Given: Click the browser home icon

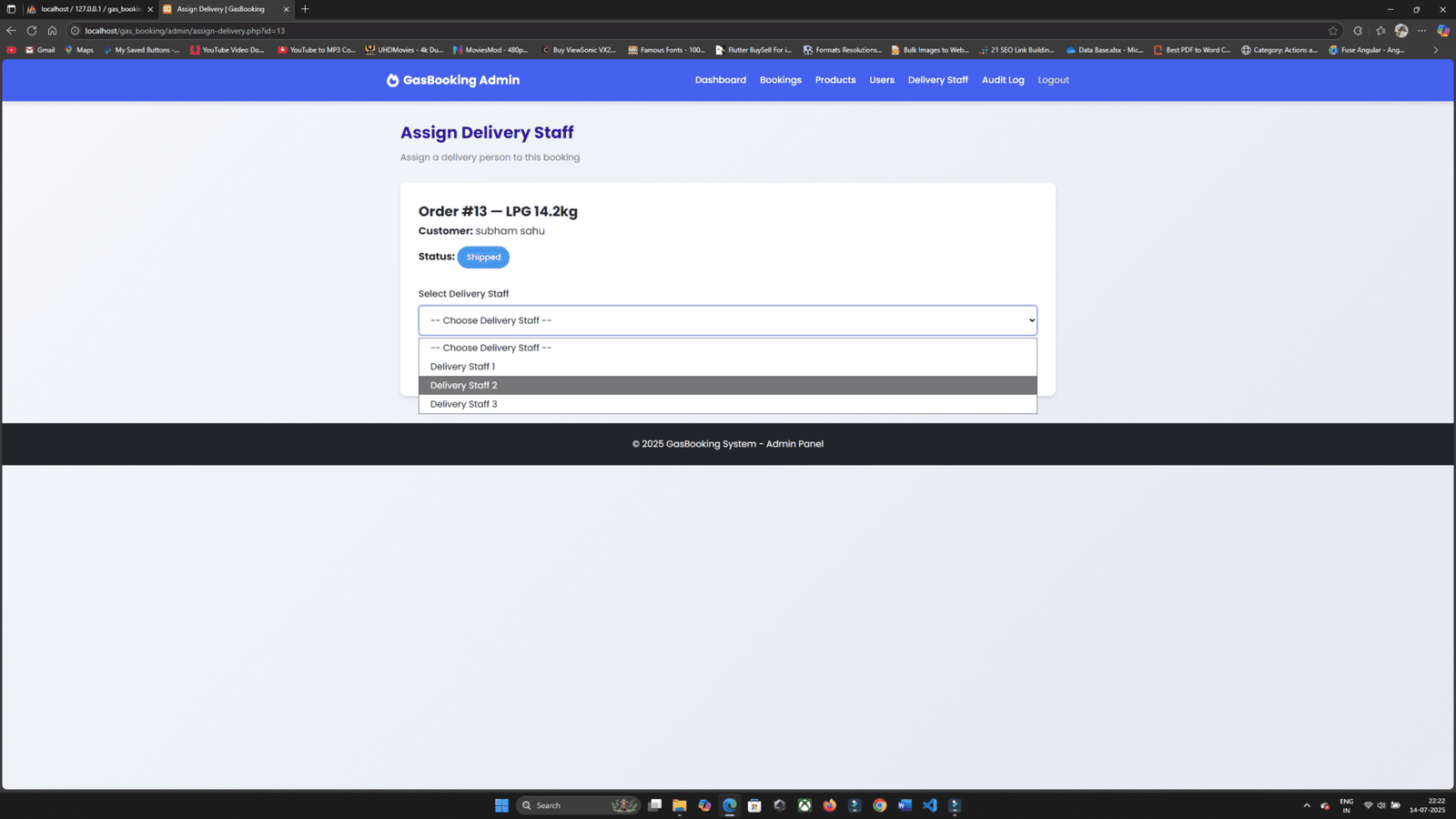Looking at the screenshot, I should [x=53, y=30].
